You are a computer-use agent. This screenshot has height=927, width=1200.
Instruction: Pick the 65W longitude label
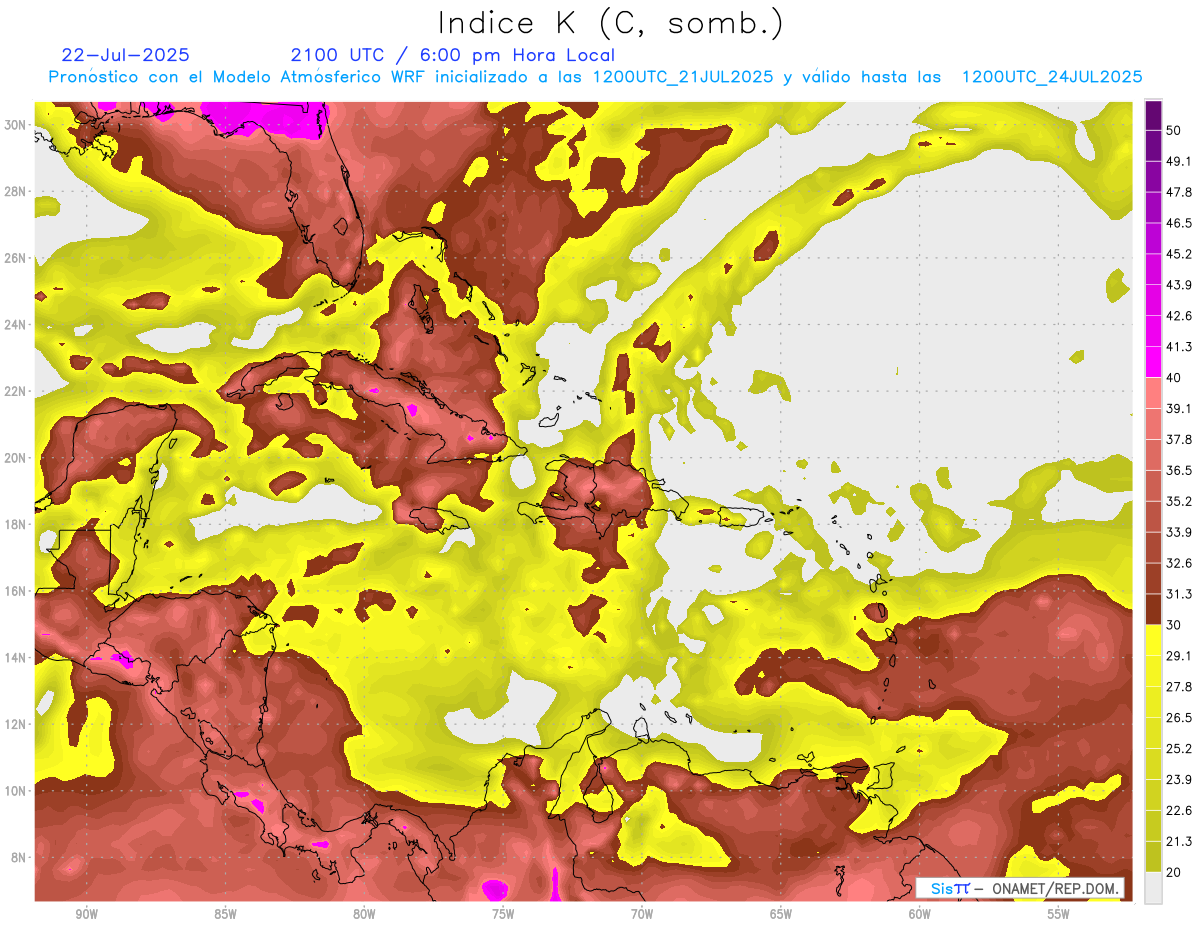(781, 915)
